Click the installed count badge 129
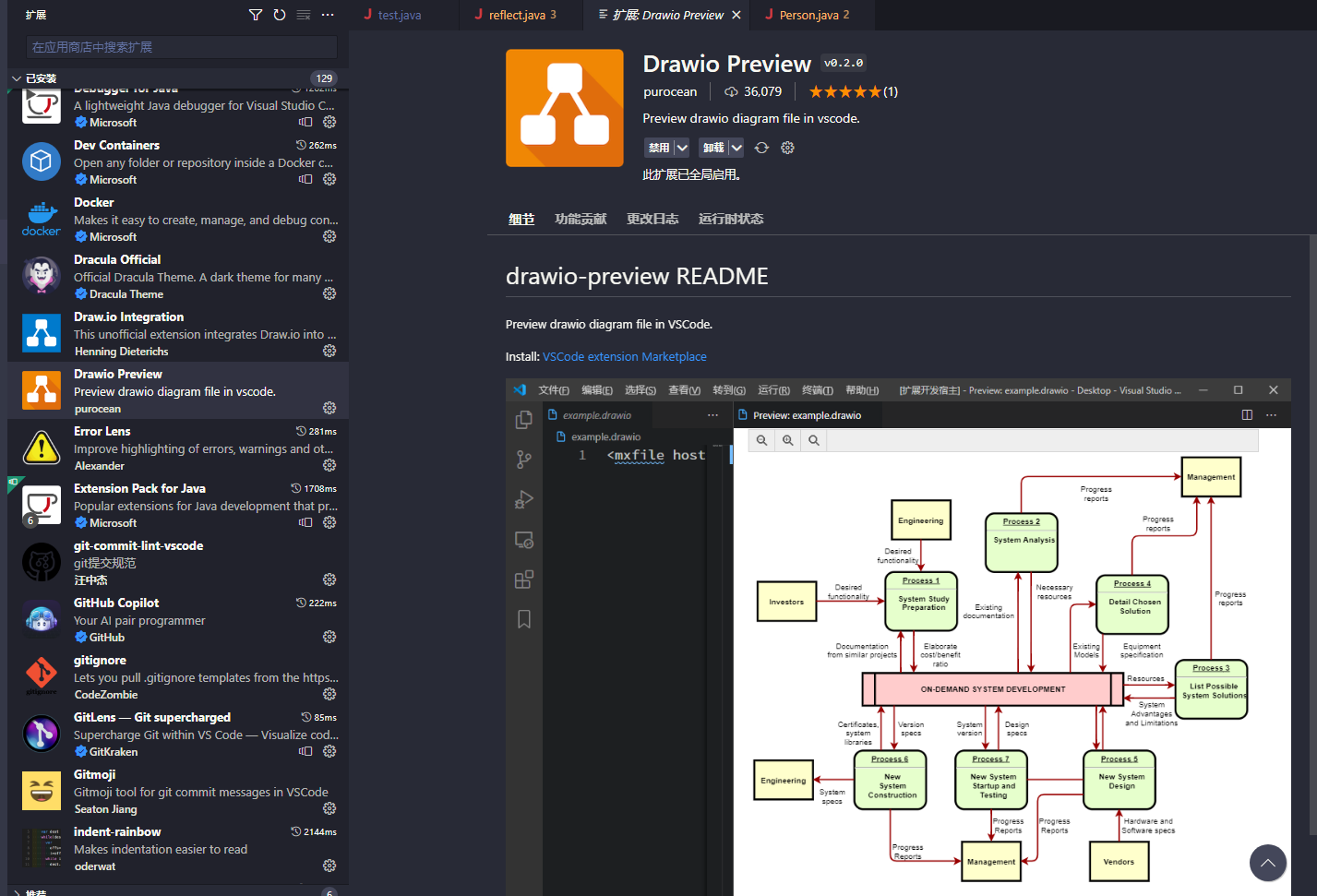1317x896 pixels. point(324,78)
